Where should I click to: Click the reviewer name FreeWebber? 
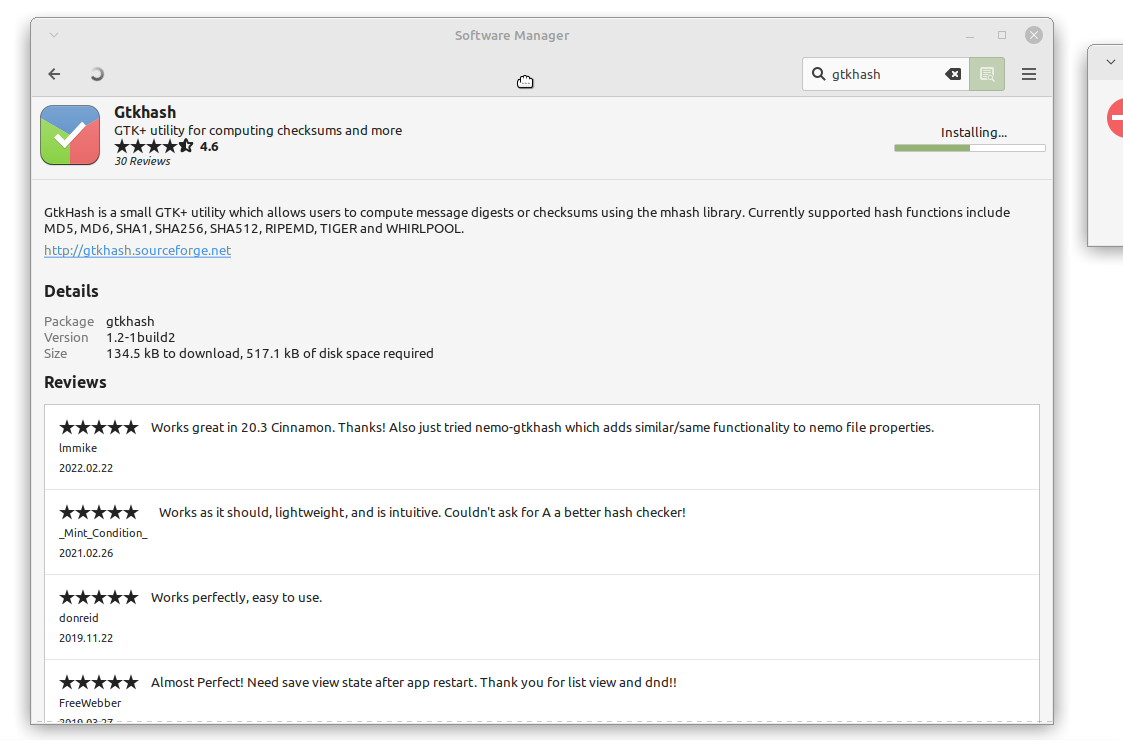(90, 703)
